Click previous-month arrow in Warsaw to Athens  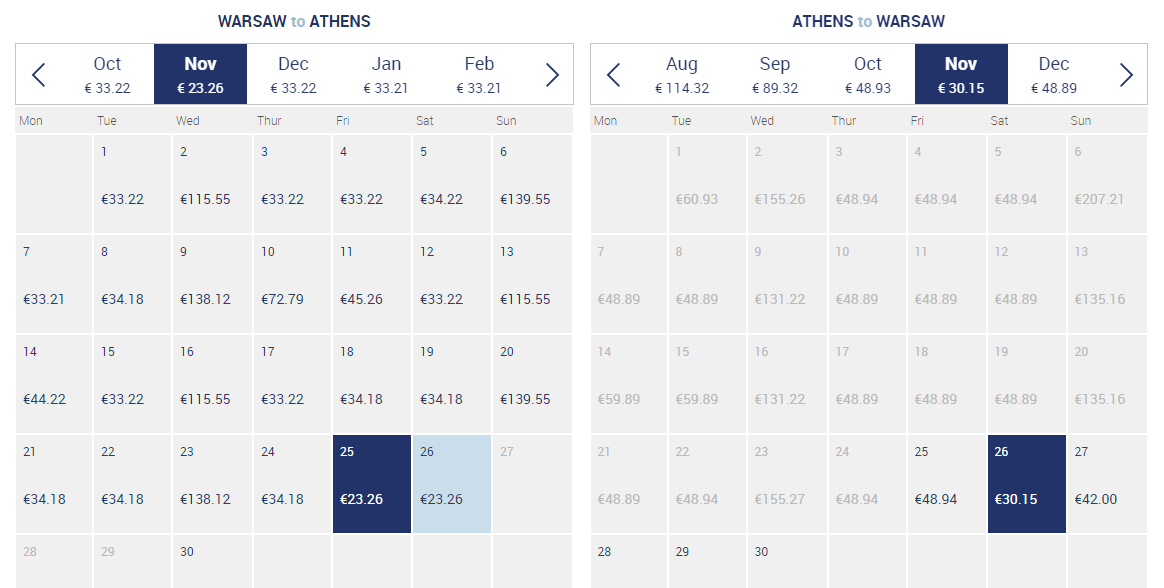coord(39,74)
